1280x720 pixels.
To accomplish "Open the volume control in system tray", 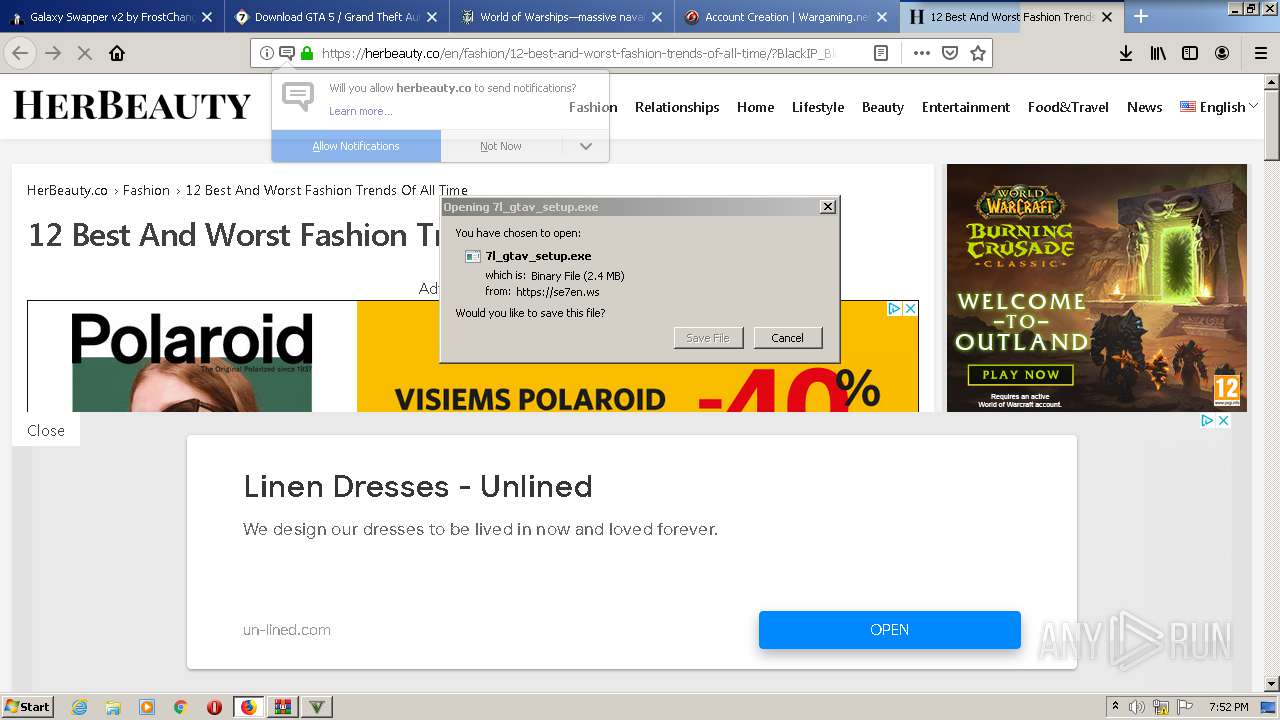I will [x=1137, y=707].
